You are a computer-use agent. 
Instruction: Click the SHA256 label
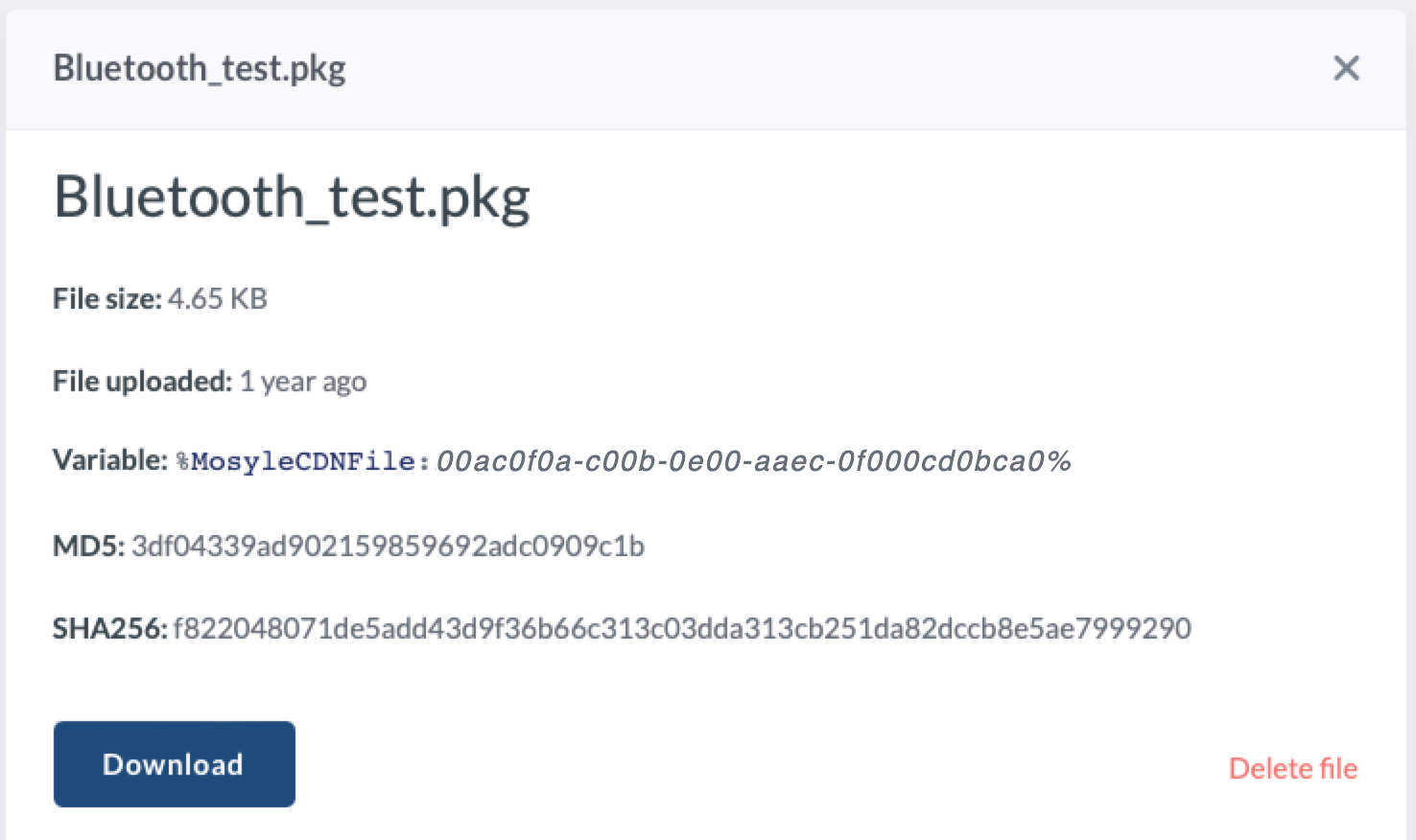109,629
